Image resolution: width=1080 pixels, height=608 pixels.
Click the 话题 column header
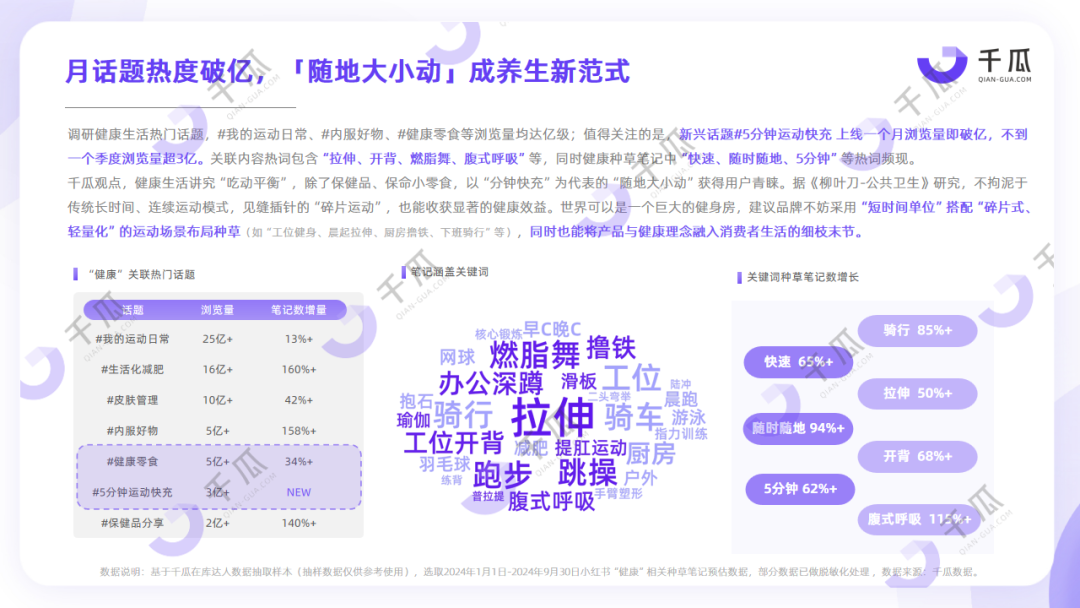(x=132, y=310)
